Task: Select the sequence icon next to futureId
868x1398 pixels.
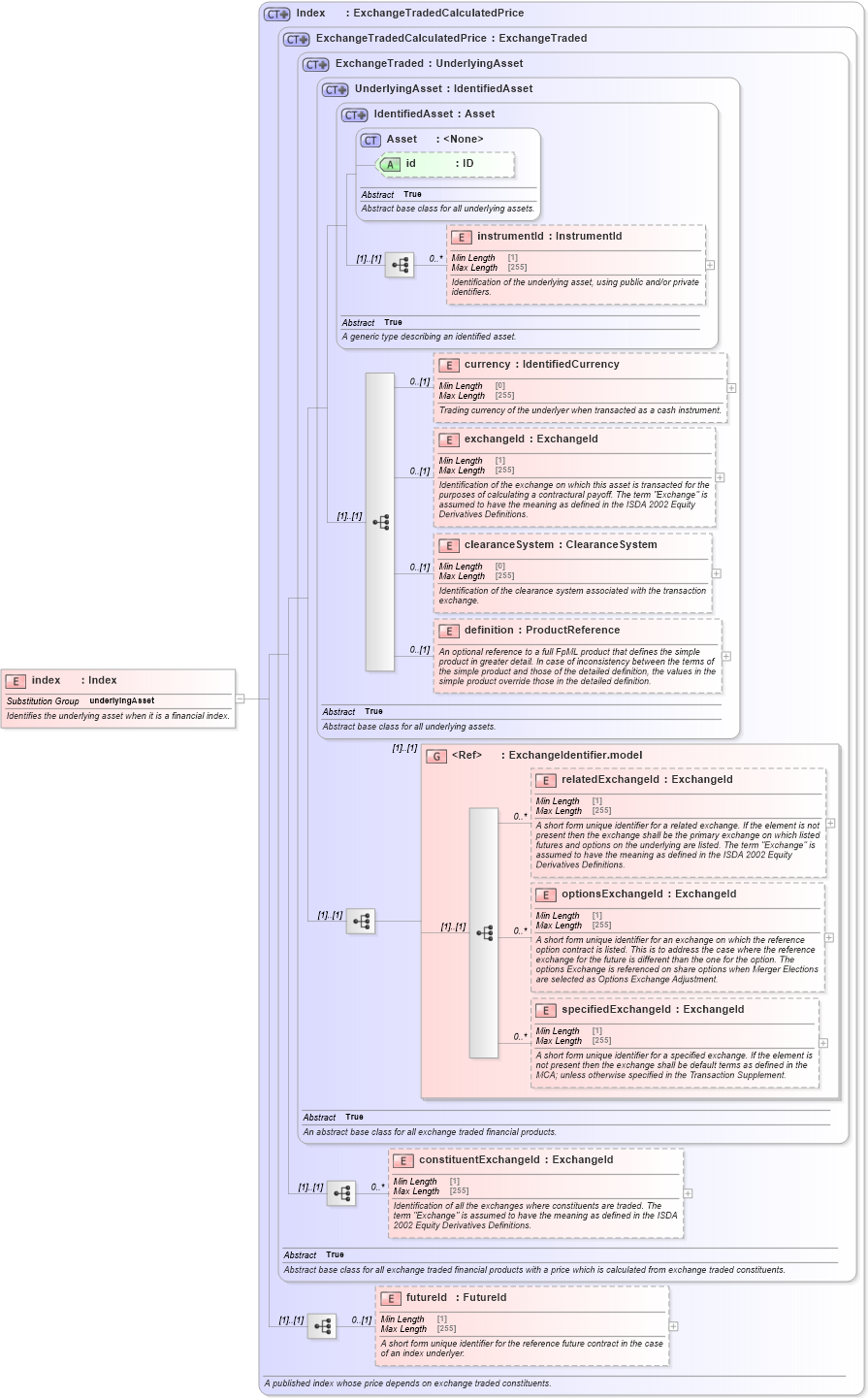Action: point(323,1326)
